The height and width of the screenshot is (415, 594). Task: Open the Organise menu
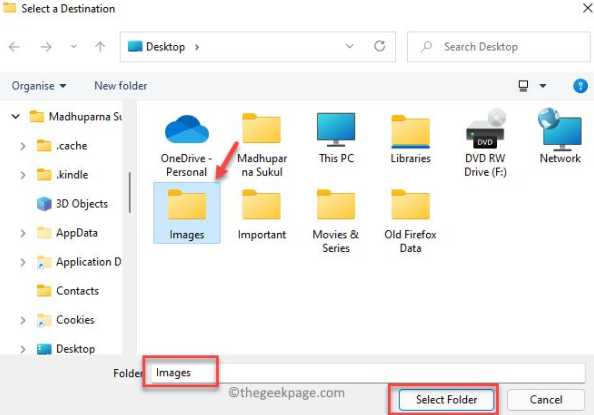point(39,86)
